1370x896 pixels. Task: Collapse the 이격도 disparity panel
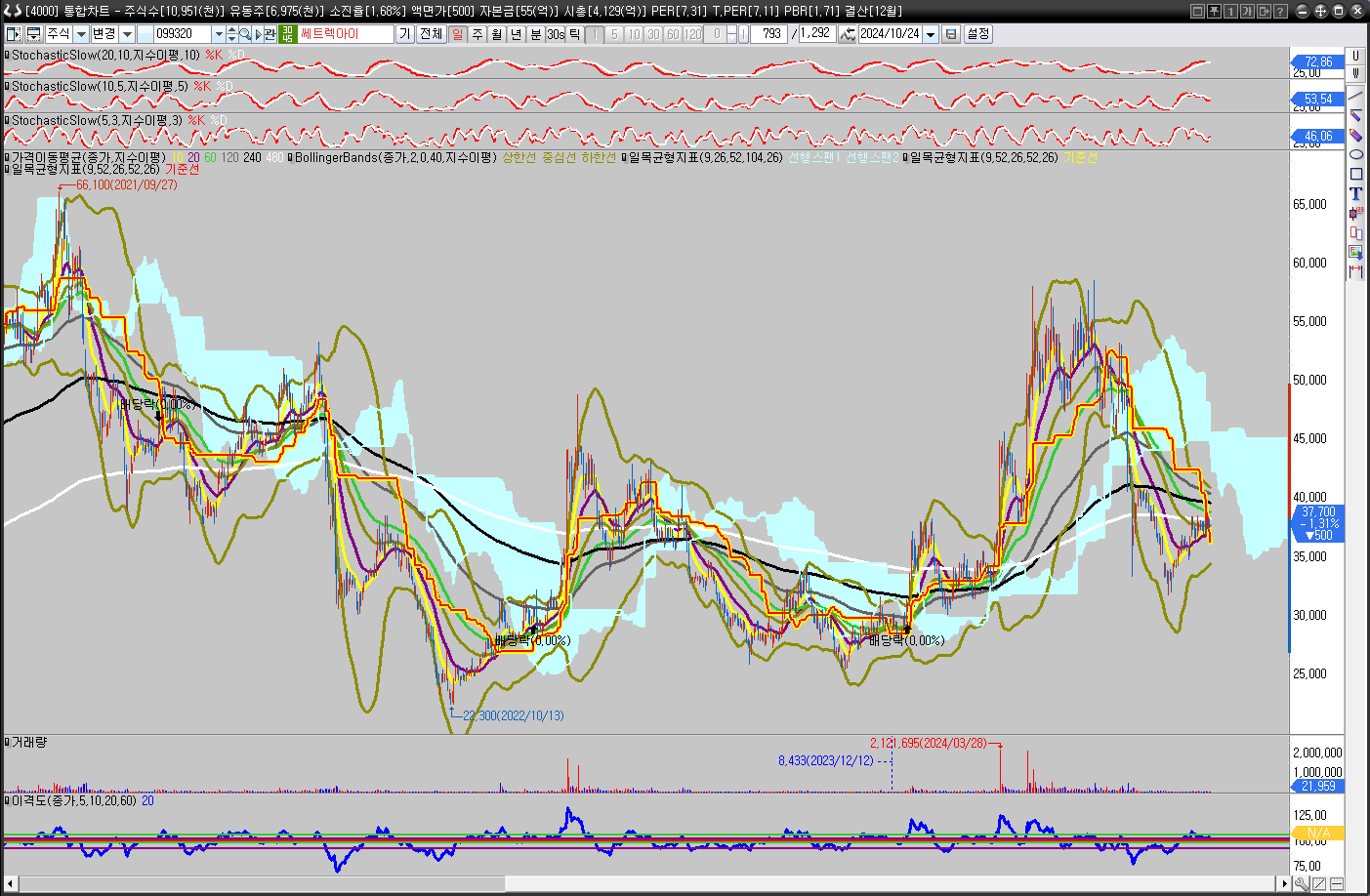point(7,800)
